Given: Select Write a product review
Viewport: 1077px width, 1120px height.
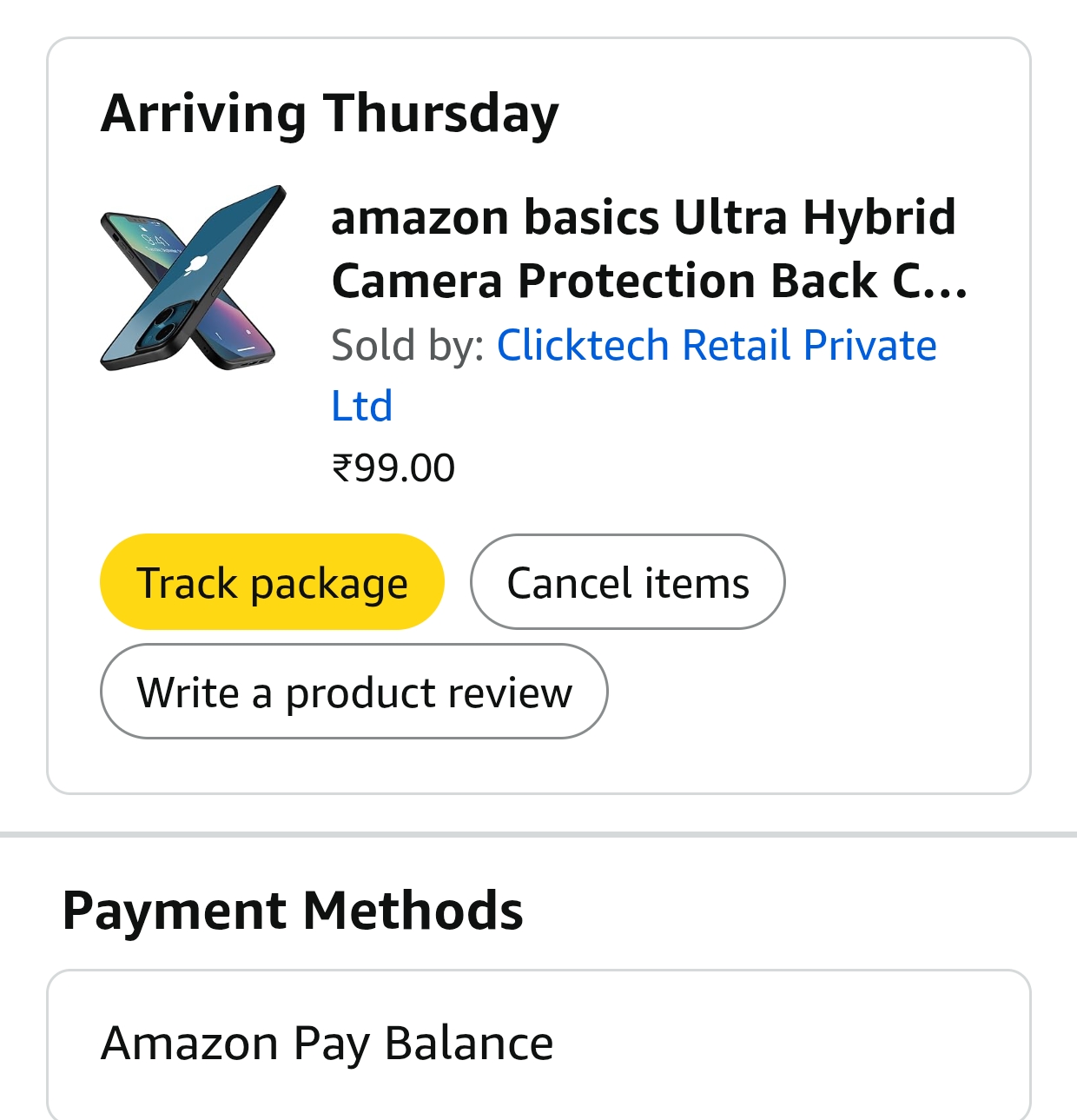Looking at the screenshot, I should coord(353,692).
